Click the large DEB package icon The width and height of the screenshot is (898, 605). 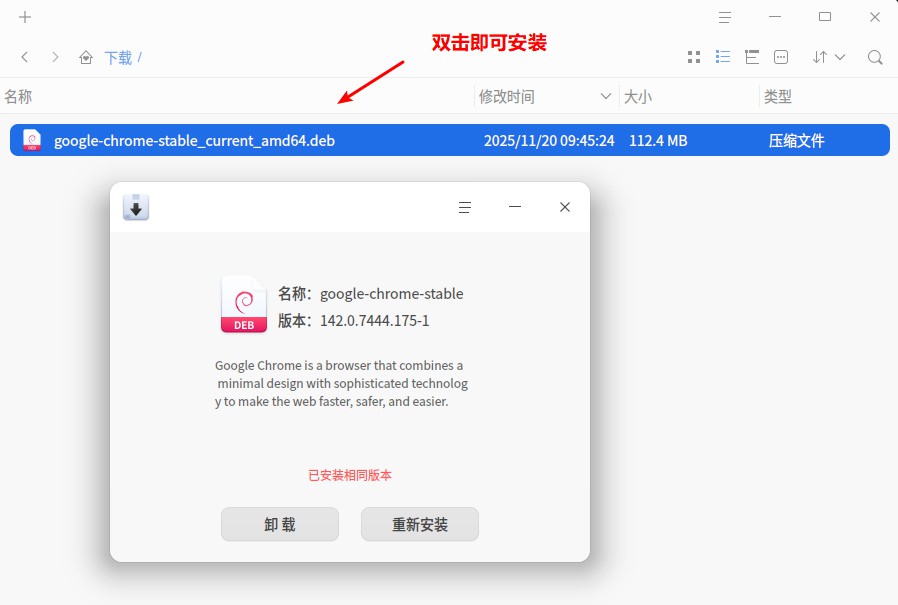(x=244, y=305)
